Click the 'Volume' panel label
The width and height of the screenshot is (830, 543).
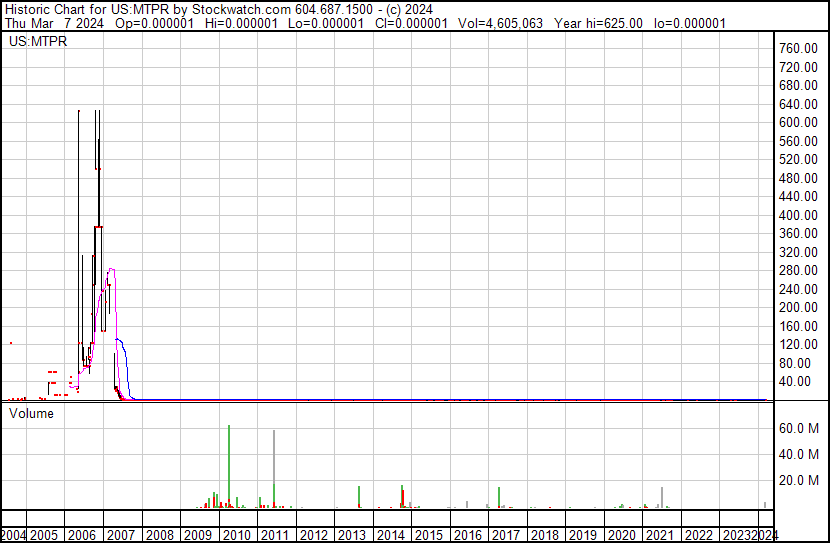31,413
